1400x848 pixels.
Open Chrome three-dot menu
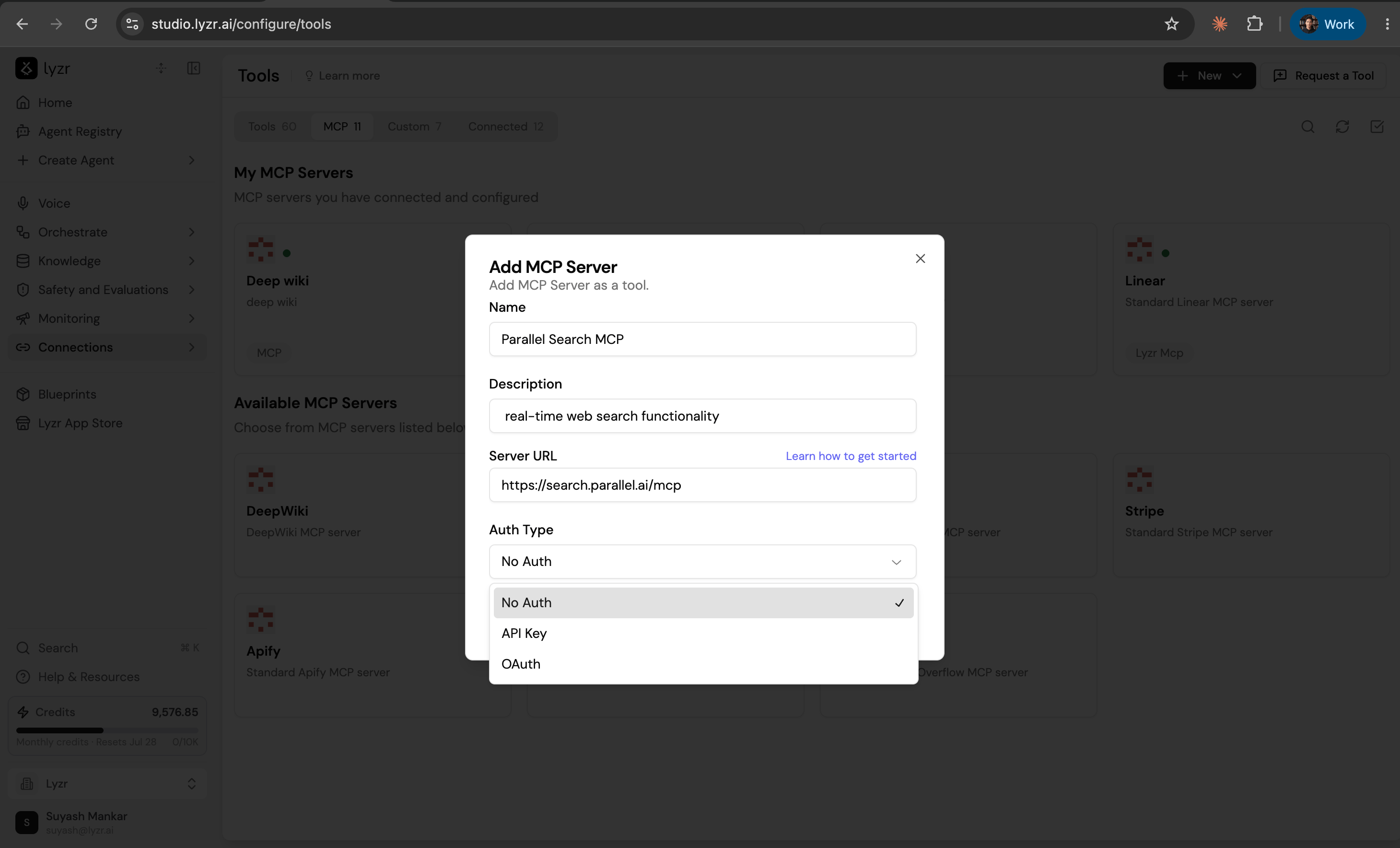pyautogui.click(x=1387, y=24)
